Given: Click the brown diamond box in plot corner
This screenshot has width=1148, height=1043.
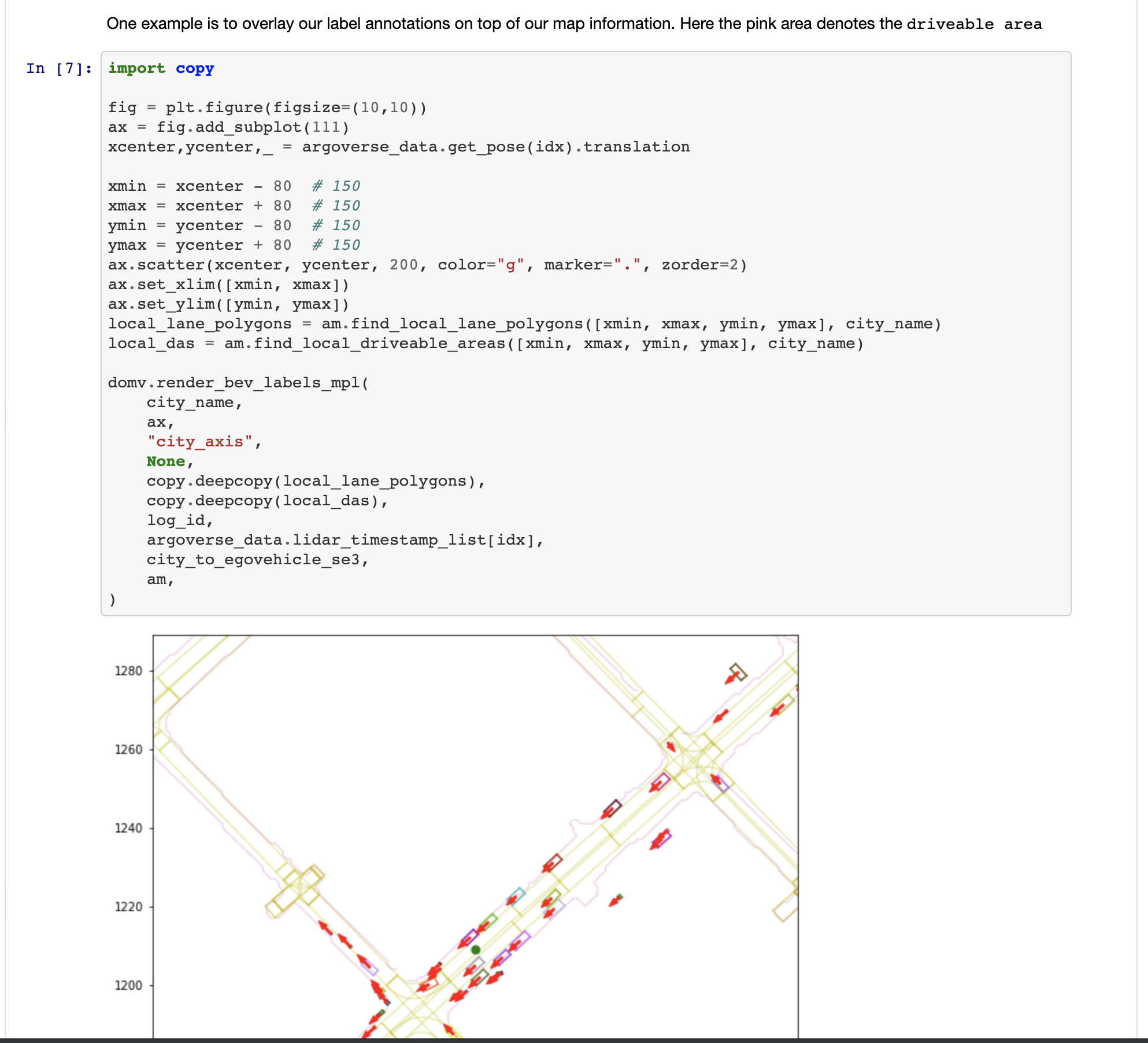Looking at the screenshot, I should 738,672.
